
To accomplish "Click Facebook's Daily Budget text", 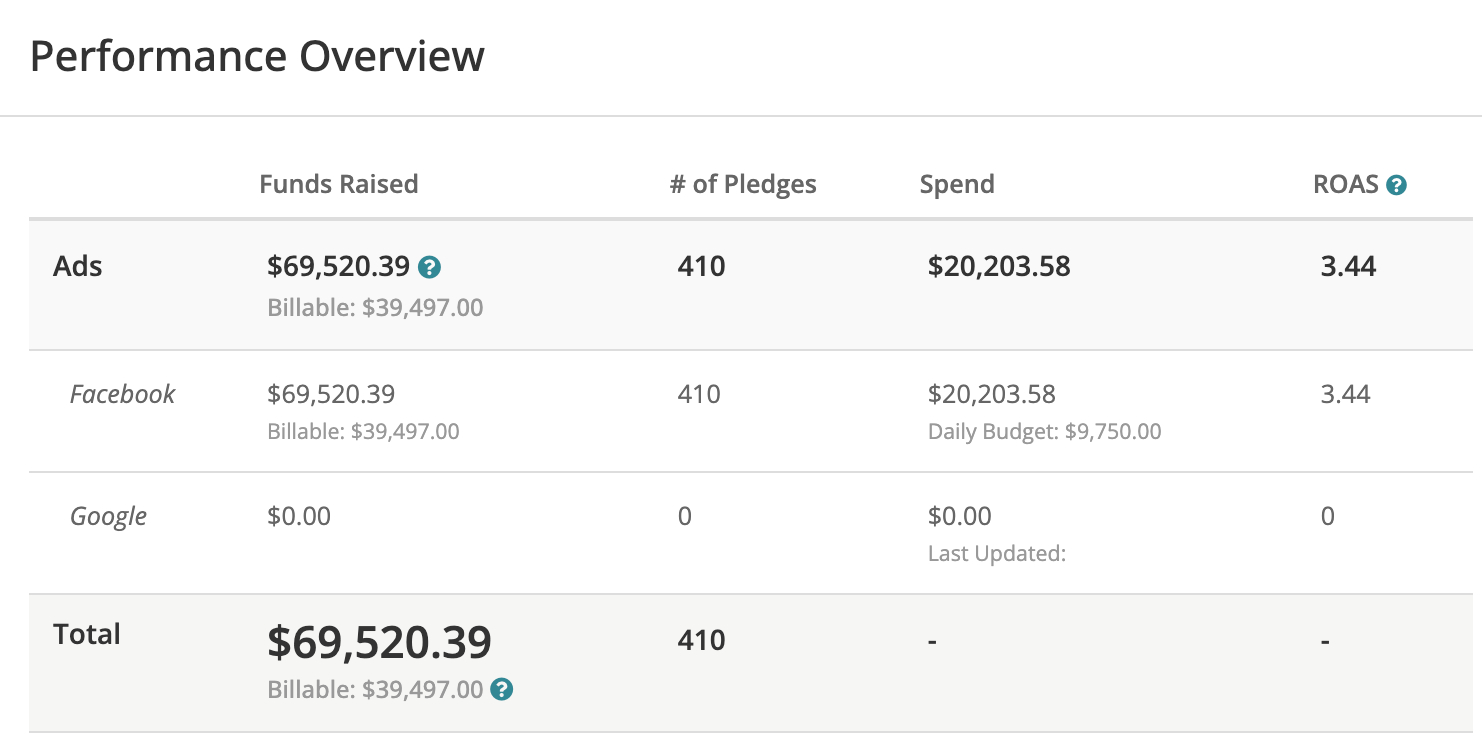I will click(1044, 432).
